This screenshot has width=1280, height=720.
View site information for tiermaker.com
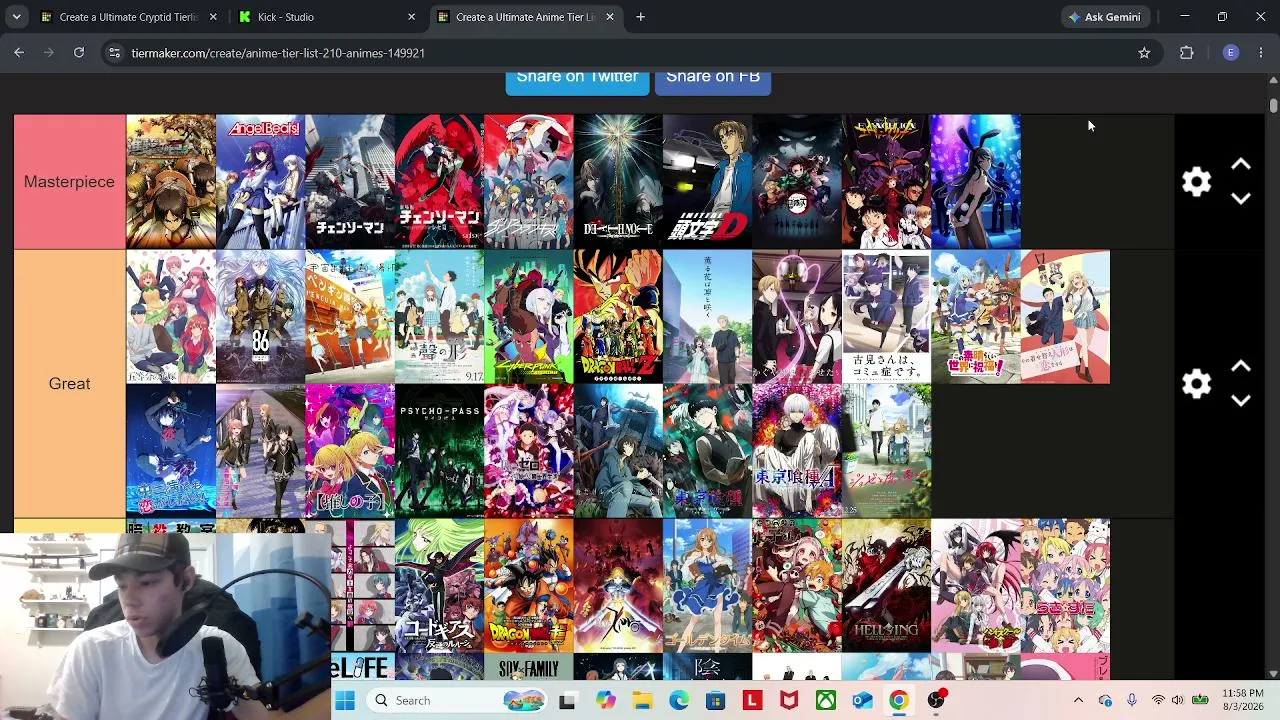(114, 53)
